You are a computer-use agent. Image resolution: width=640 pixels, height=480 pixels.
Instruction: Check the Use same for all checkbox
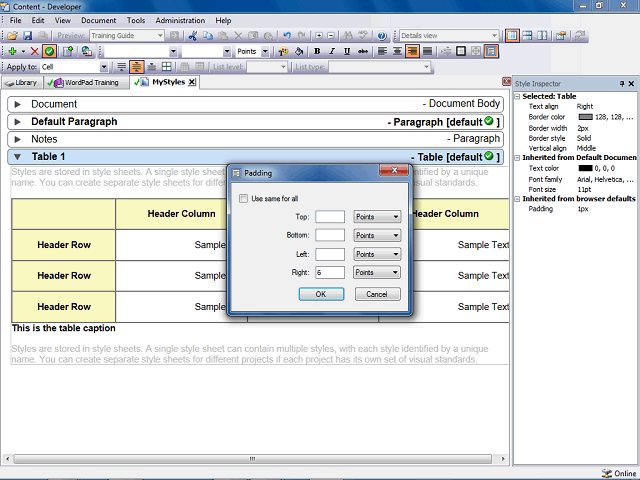click(244, 199)
